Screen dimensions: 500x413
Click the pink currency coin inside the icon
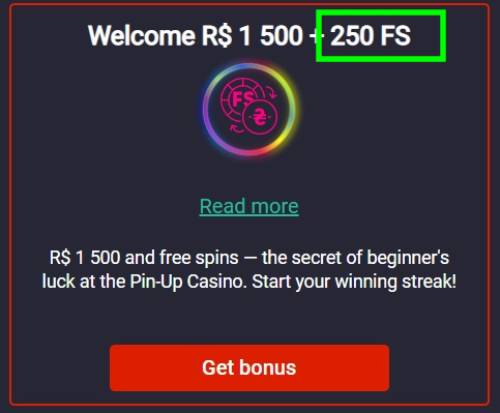click(260, 117)
